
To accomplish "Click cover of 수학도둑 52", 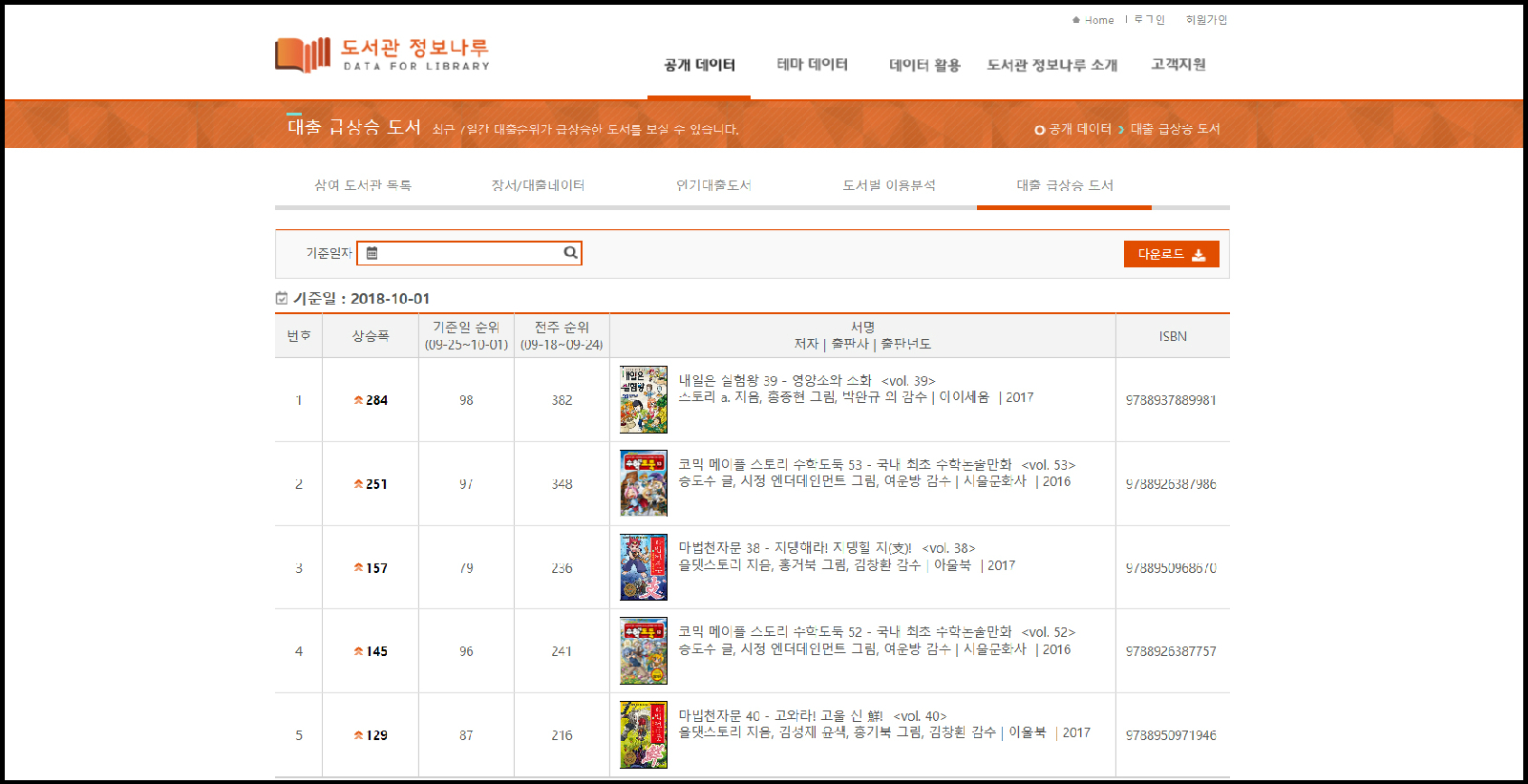I will coord(644,650).
